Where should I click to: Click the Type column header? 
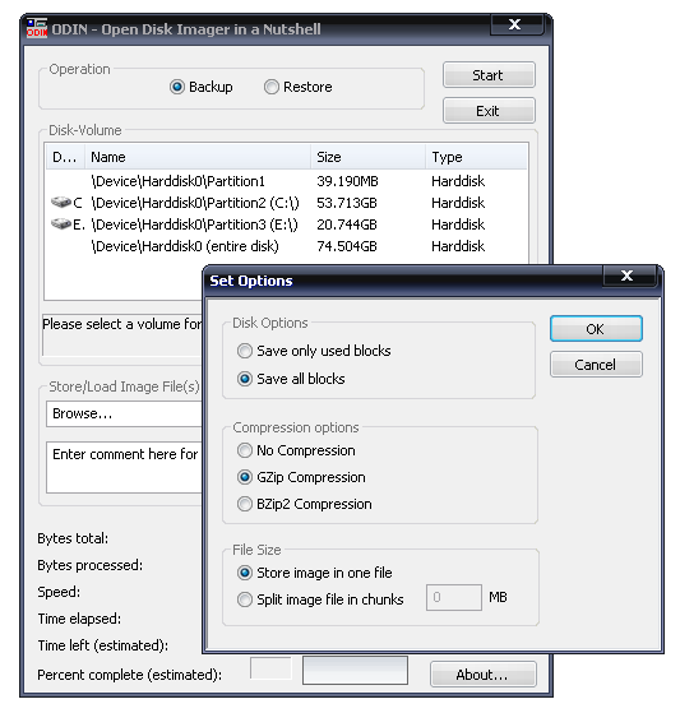[x=476, y=157]
